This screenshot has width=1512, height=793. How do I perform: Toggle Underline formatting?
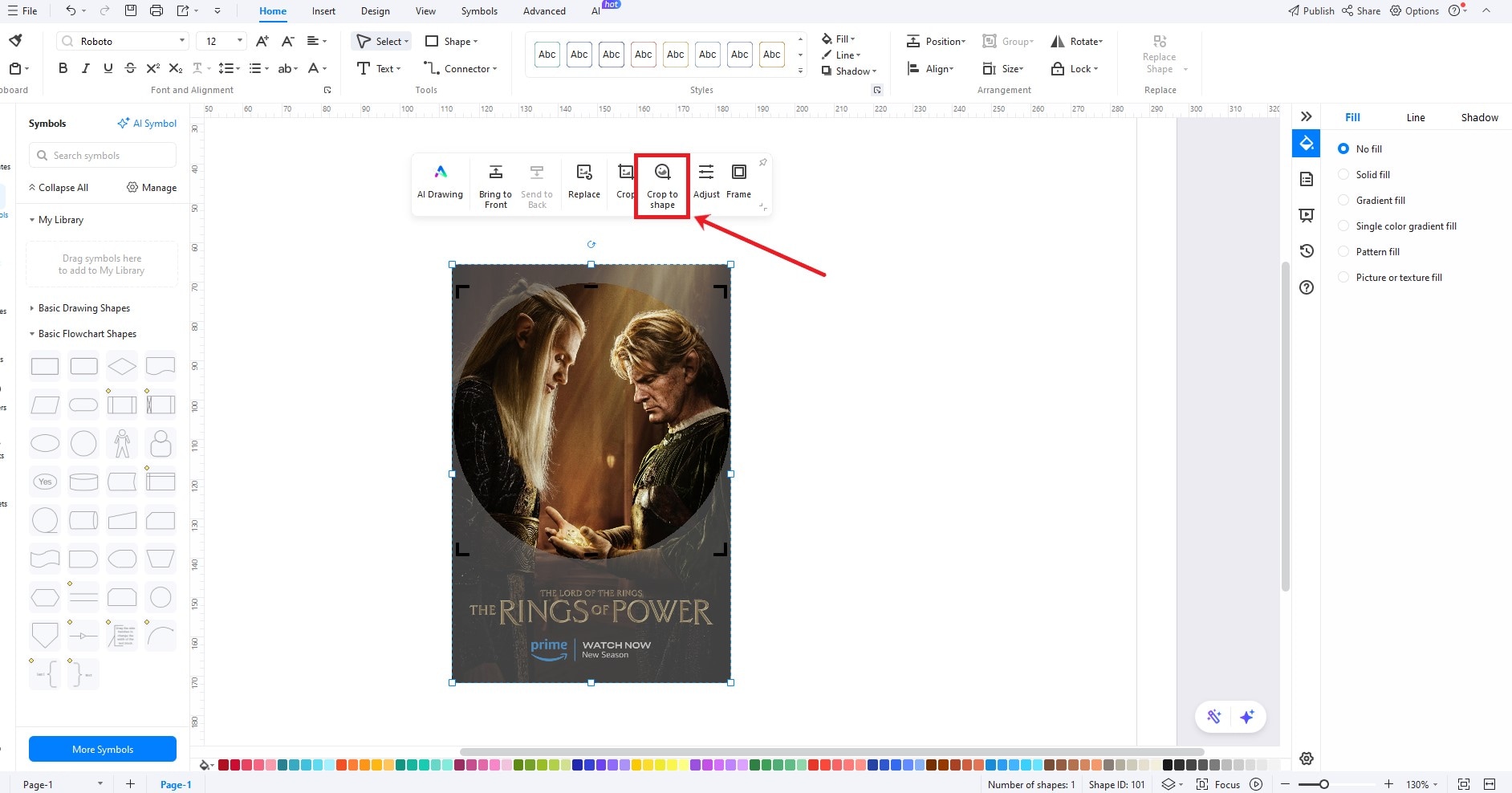coord(108,68)
